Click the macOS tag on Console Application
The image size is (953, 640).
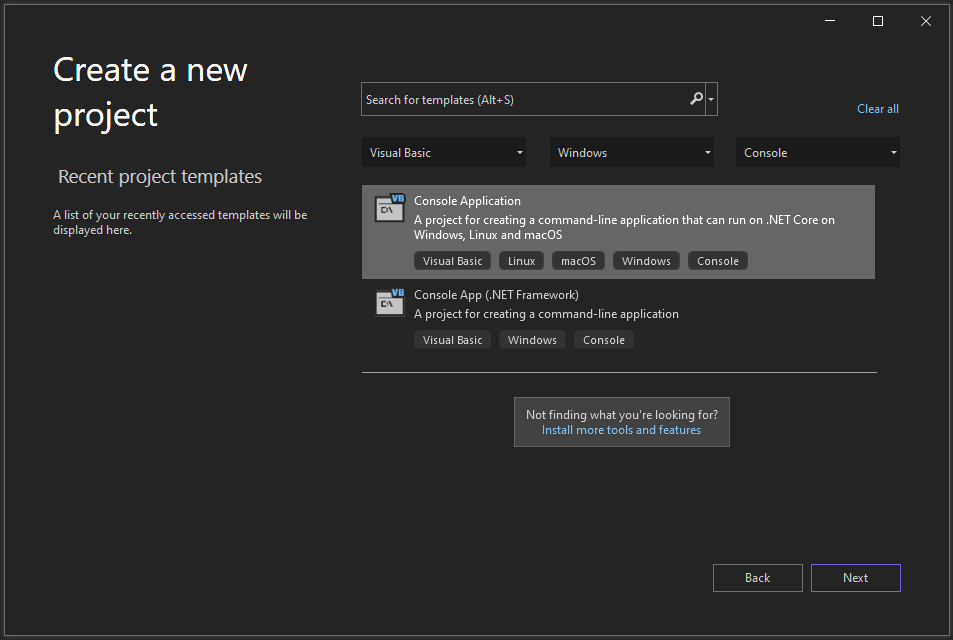click(578, 261)
